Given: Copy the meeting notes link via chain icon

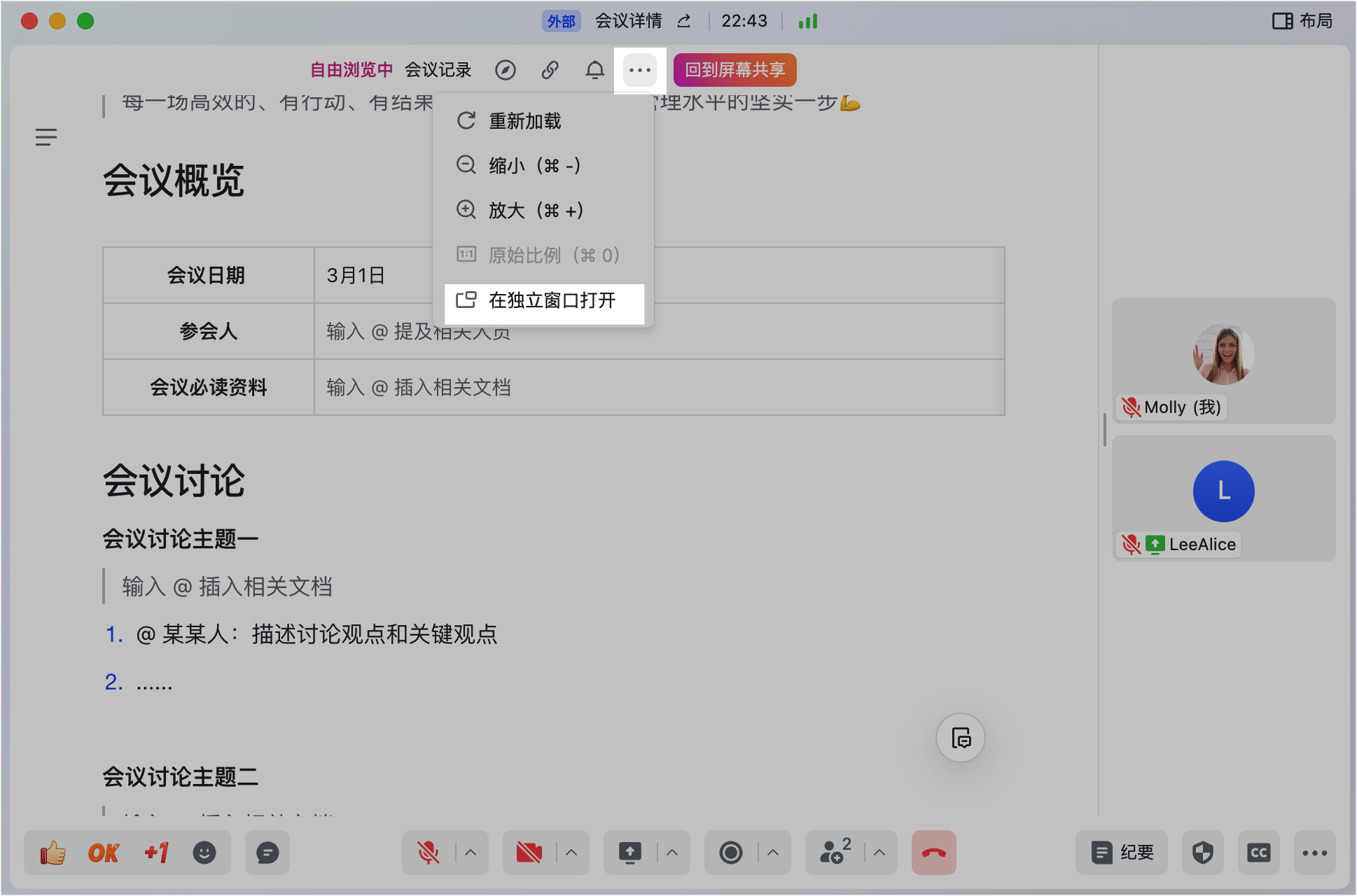Looking at the screenshot, I should [550, 70].
